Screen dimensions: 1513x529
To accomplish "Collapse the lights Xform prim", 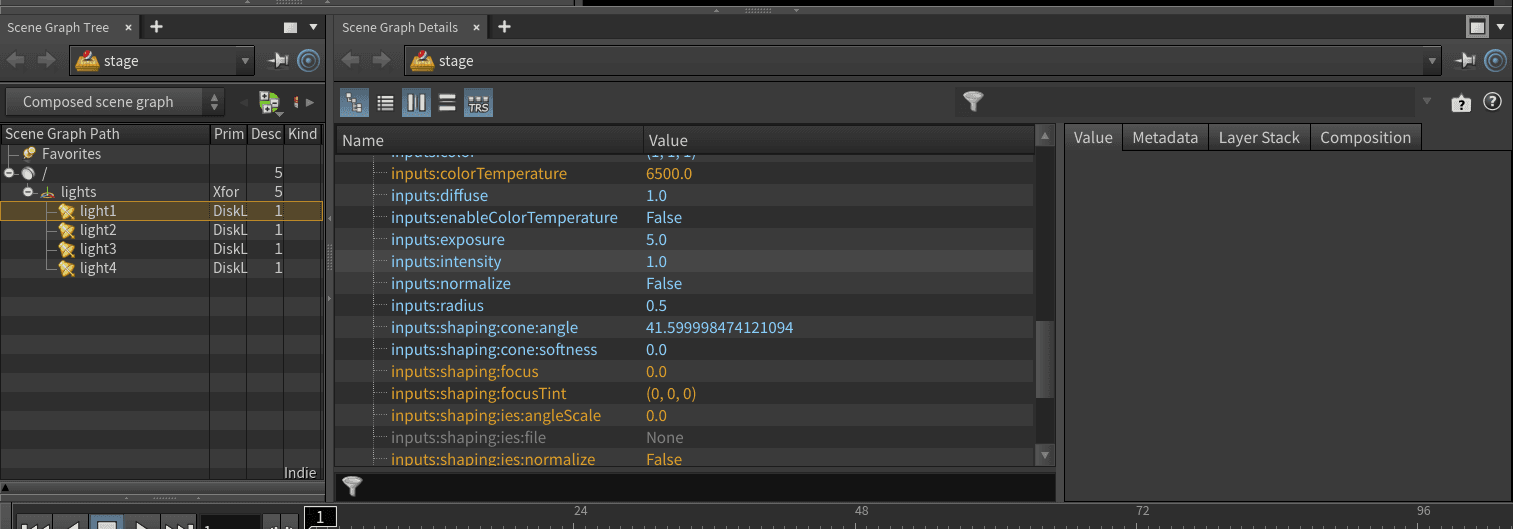I will click(x=28, y=192).
